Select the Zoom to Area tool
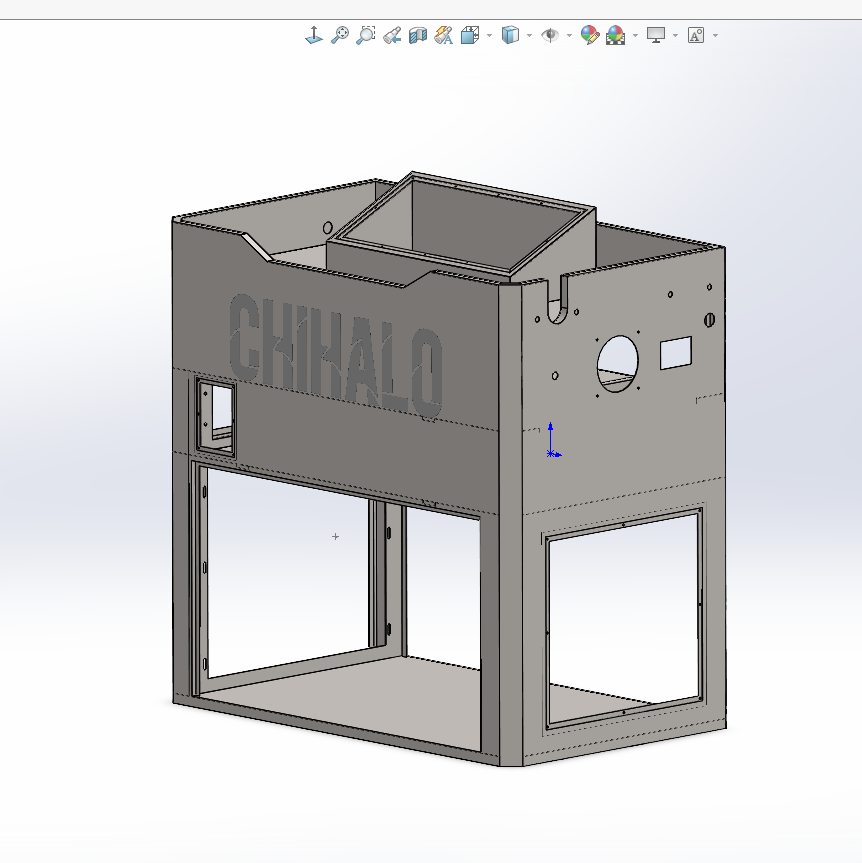The image size is (862, 863). (366, 35)
